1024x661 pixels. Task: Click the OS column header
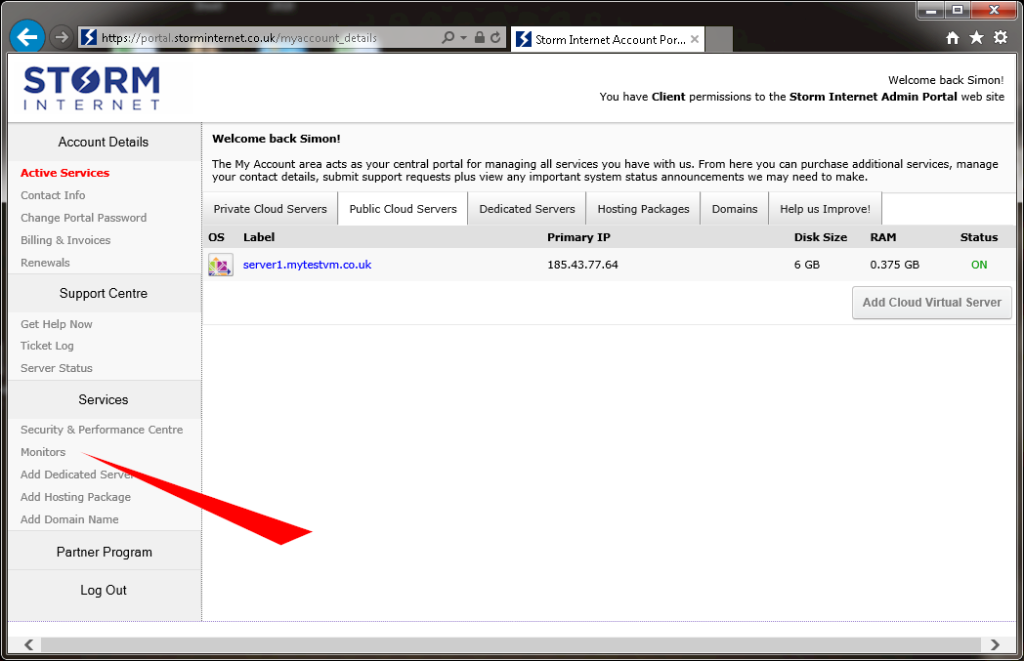click(216, 237)
